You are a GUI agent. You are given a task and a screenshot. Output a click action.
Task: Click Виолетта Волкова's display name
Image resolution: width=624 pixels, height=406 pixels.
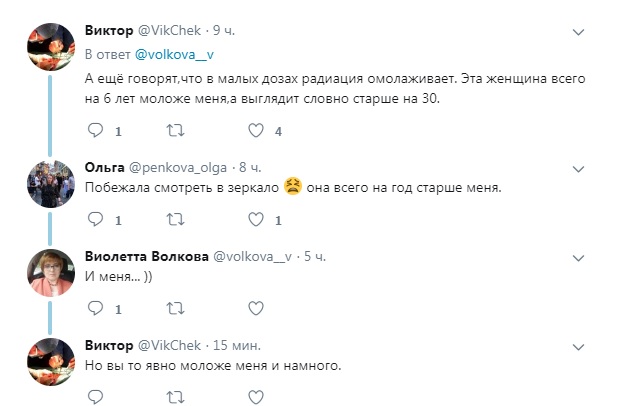147,256
